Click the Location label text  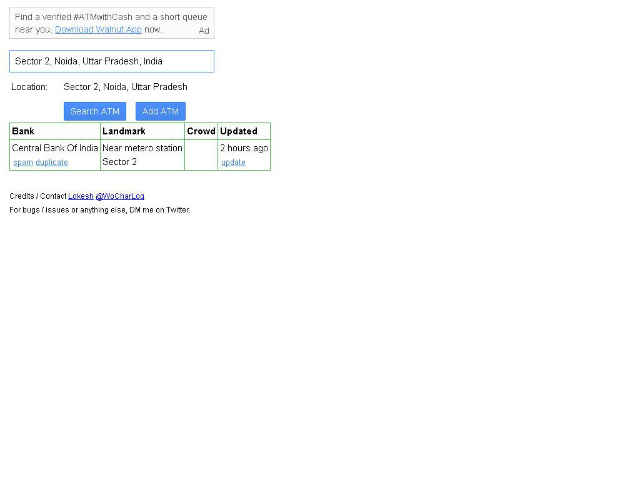(29, 87)
